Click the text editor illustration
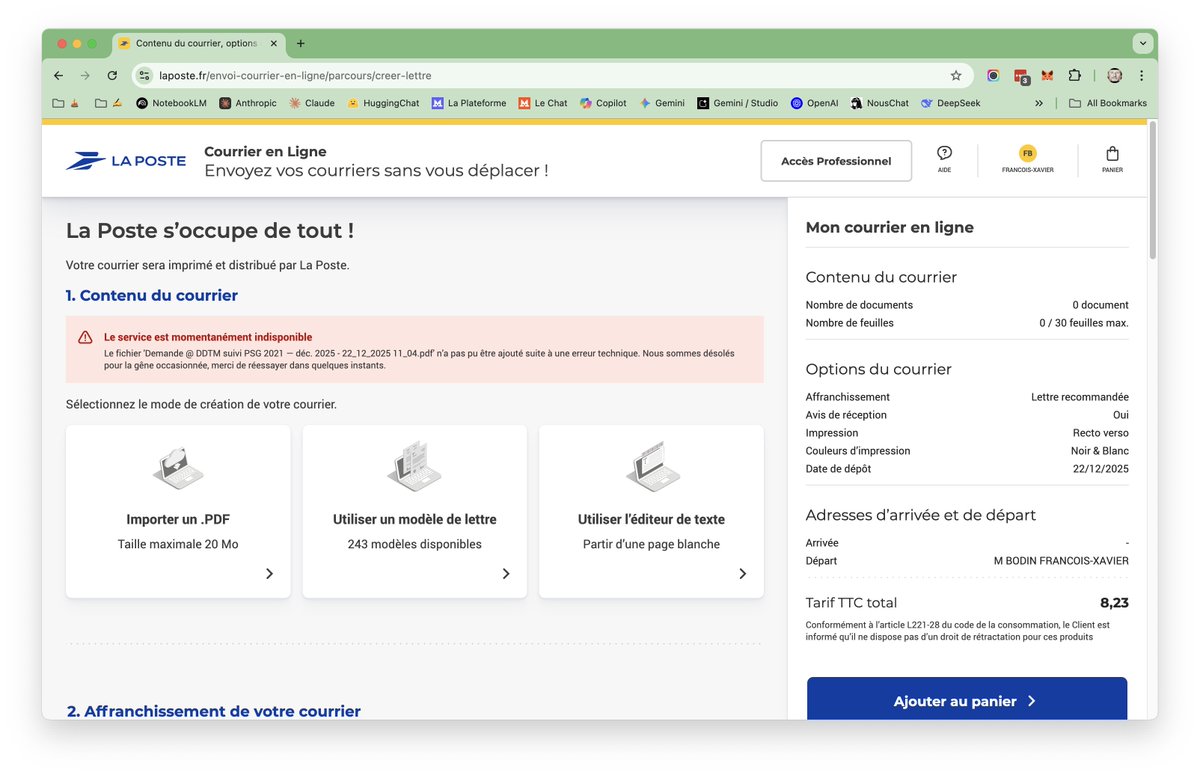This screenshot has width=1200, height=775. (x=652, y=466)
